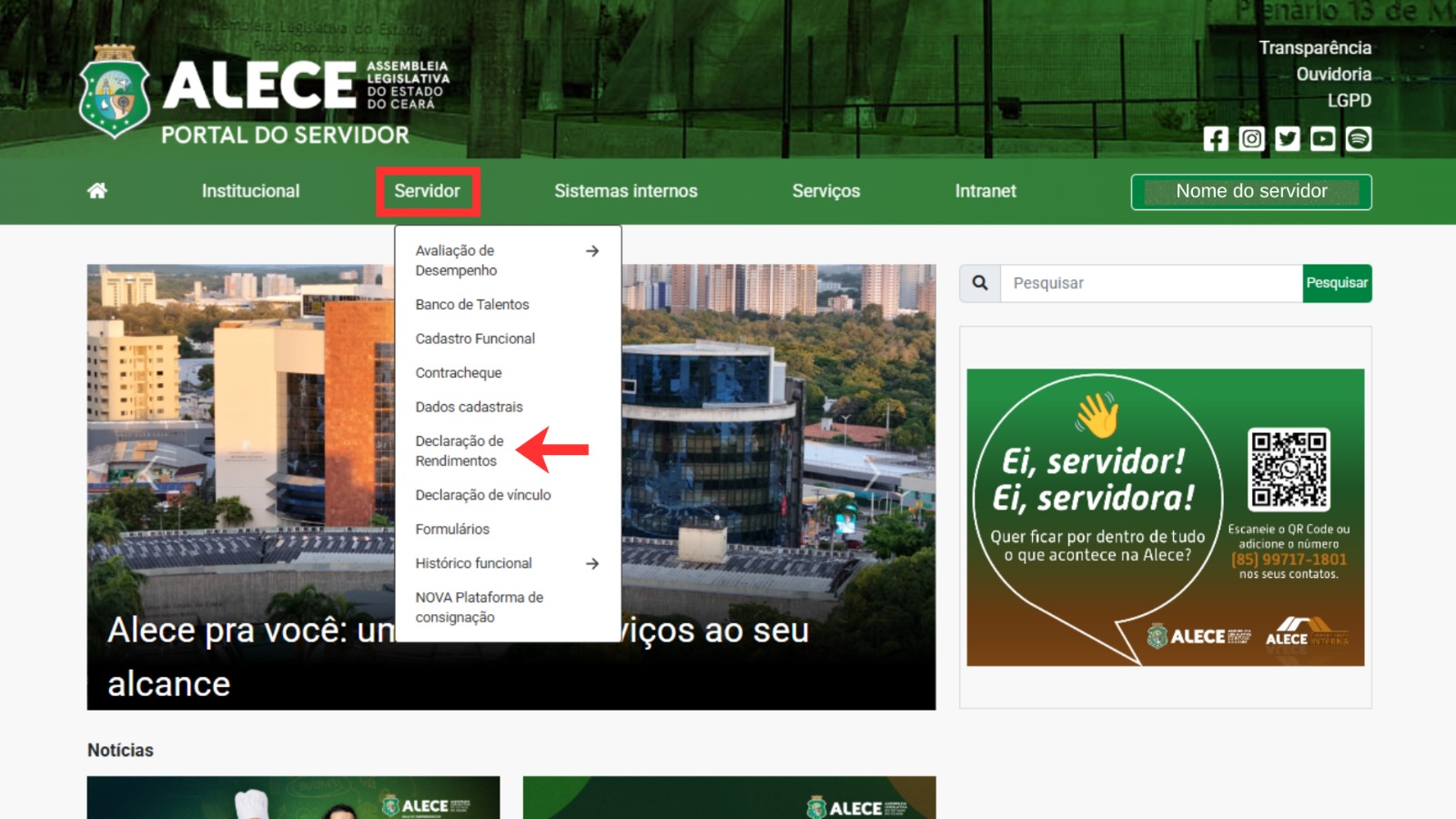Image resolution: width=1456 pixels, height=819 pixels.
Task: Open the Sistemas internos menu
Action: pyautogui.click(x=625, y=191)
